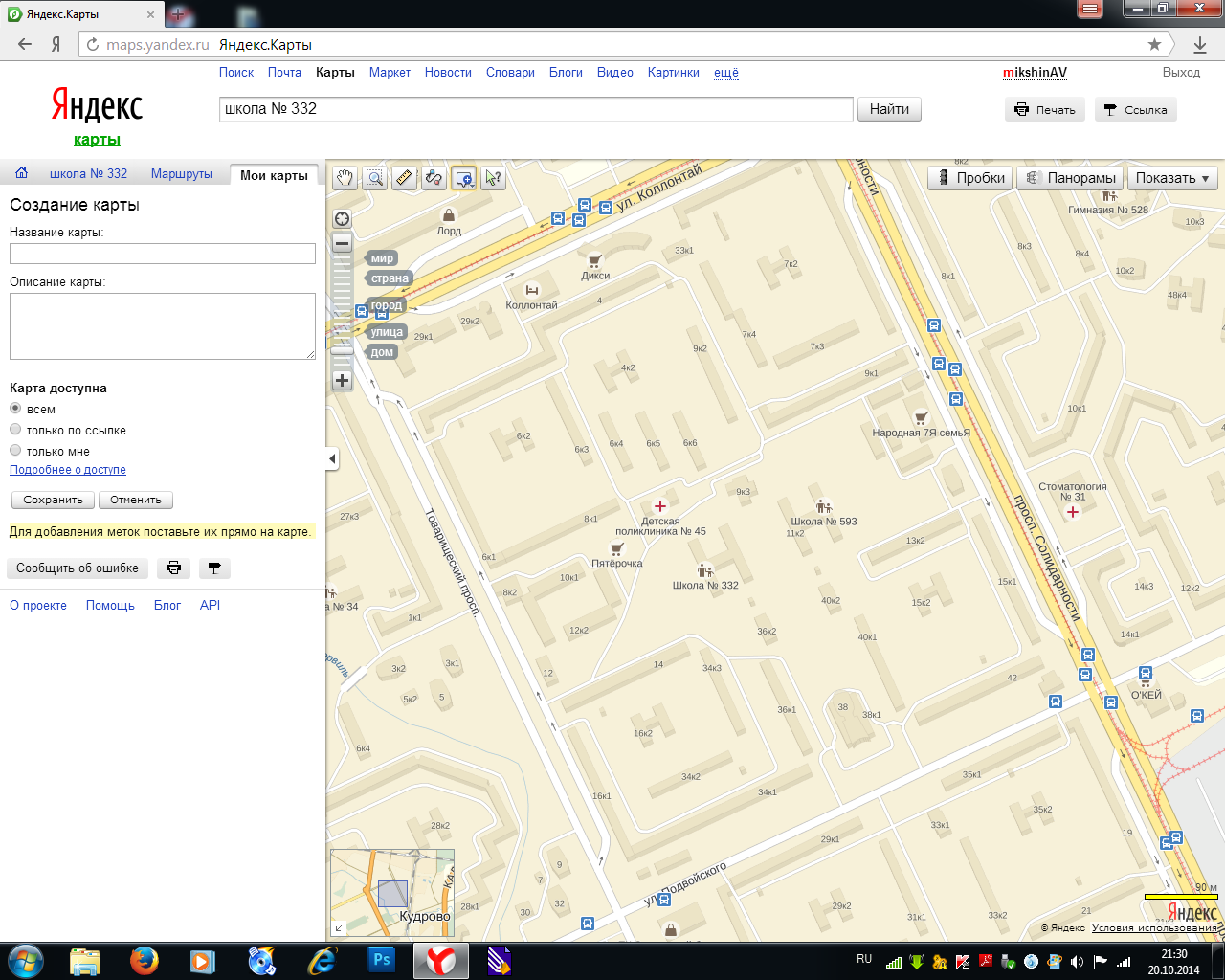The width and height of the screenshot is (1225, 980).
Task: Open Картинки in top navigation
Action: 674,73
